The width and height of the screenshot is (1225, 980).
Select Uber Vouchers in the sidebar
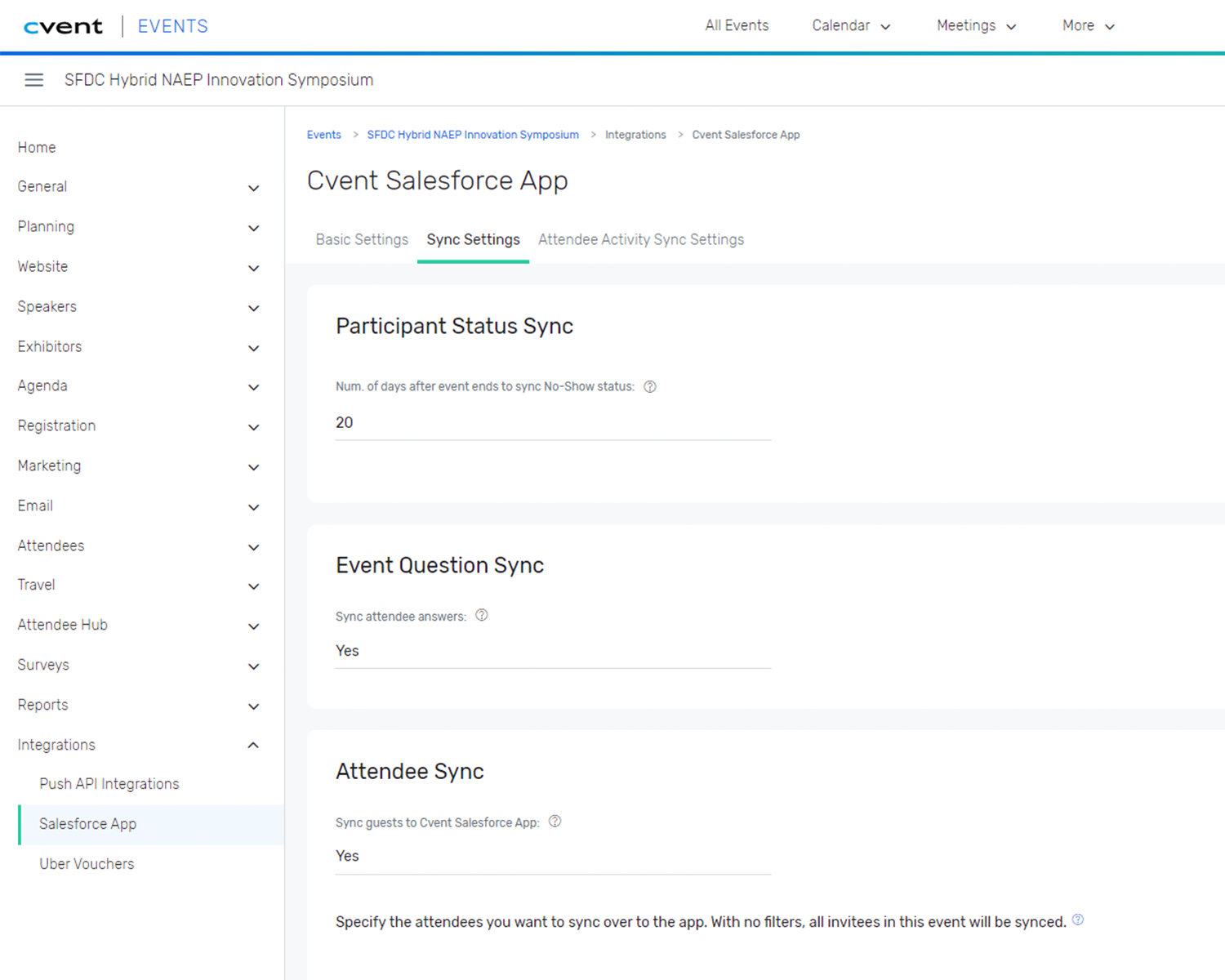[87, 863]
